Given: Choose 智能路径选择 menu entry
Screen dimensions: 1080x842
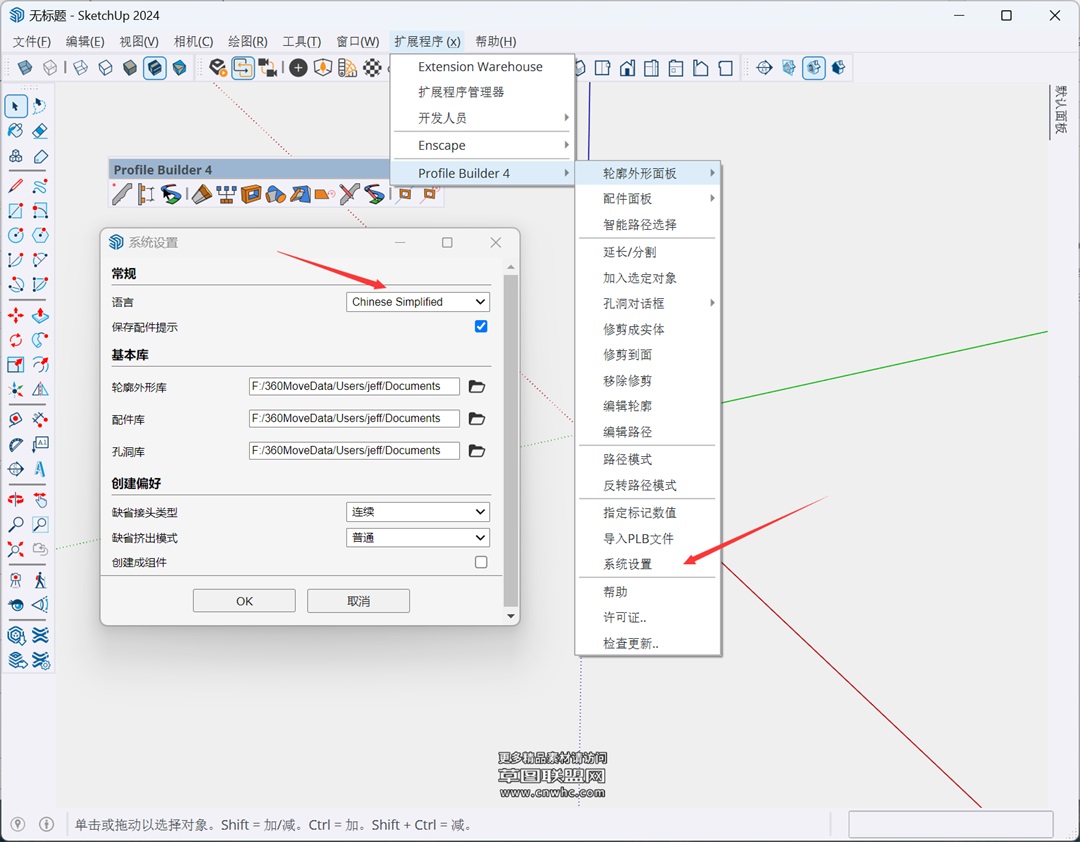Looking at the screenshot, I should (x=648, y=225).
